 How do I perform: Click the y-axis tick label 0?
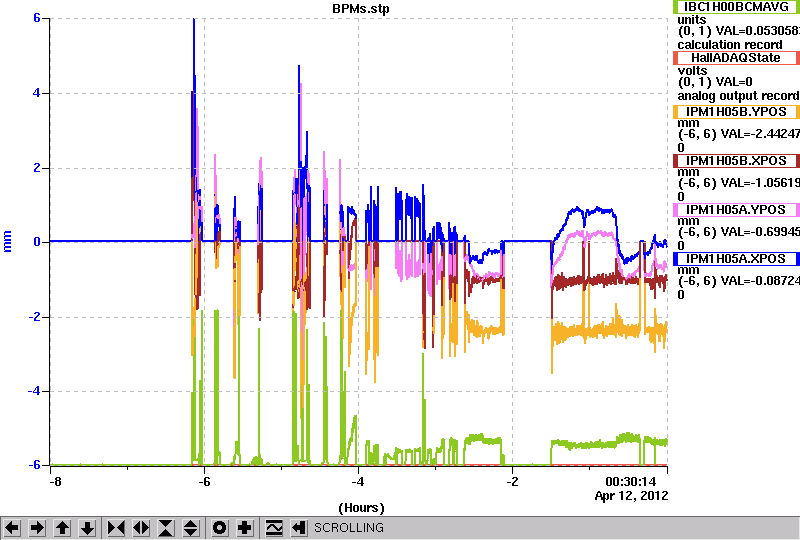pyautogui.click(x=37, y=242)
